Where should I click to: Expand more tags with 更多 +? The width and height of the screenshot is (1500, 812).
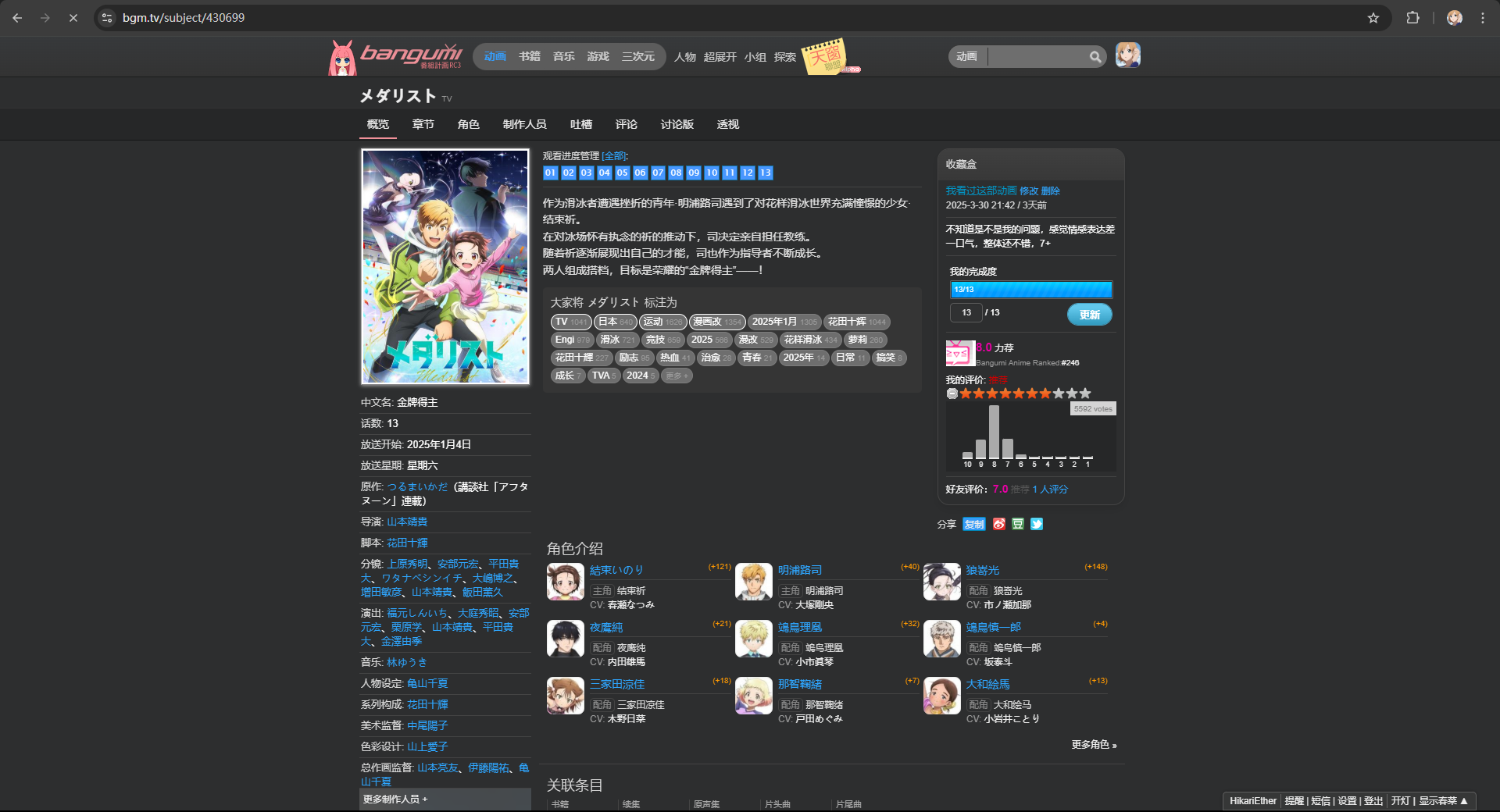coord(677,376)
